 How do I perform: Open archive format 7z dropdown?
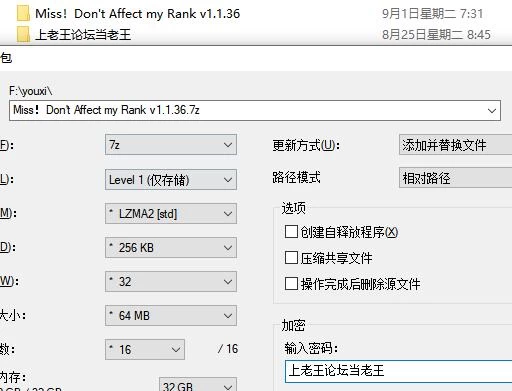pos(171,145)
